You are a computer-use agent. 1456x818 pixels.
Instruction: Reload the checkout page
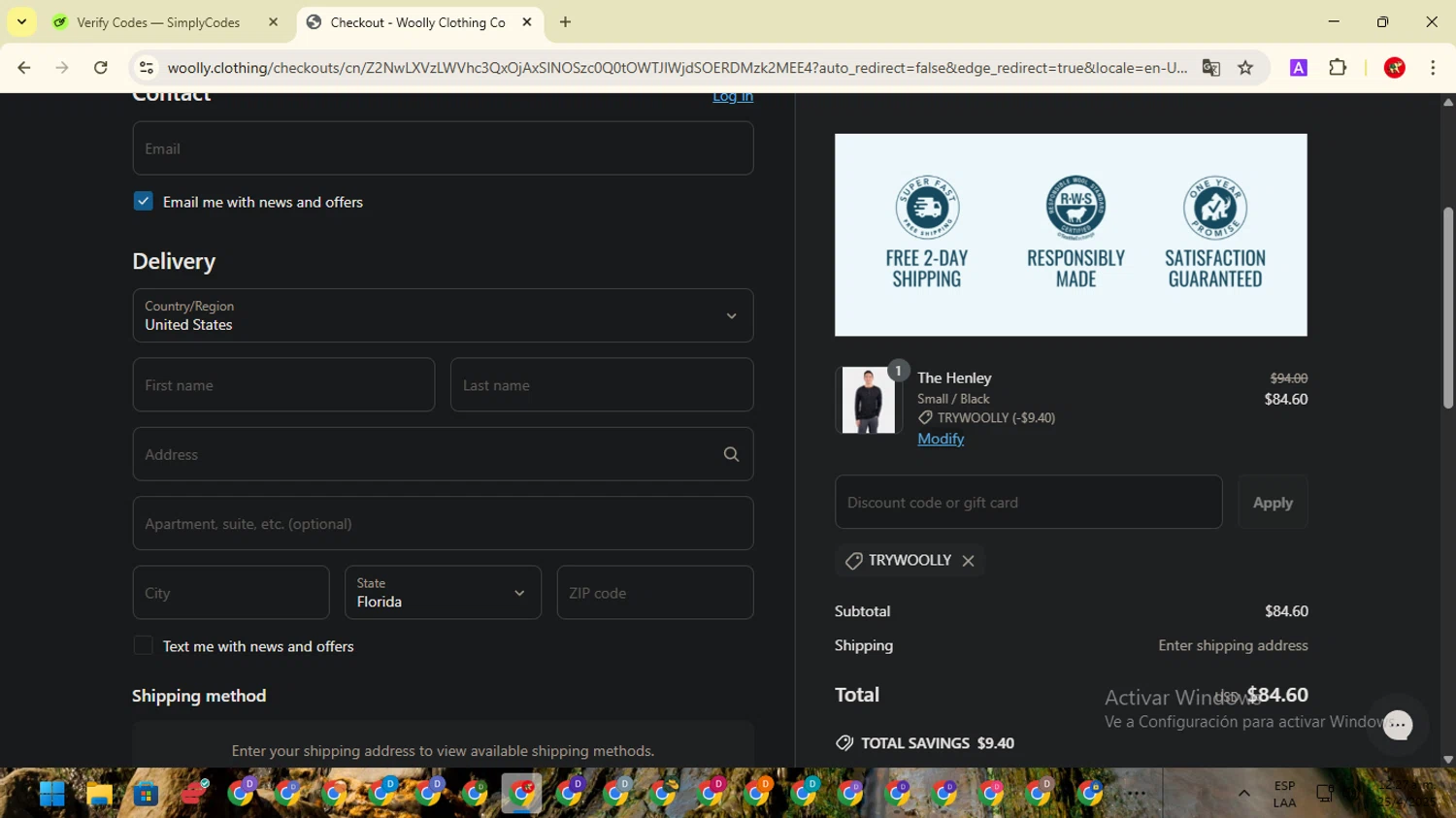100,67
